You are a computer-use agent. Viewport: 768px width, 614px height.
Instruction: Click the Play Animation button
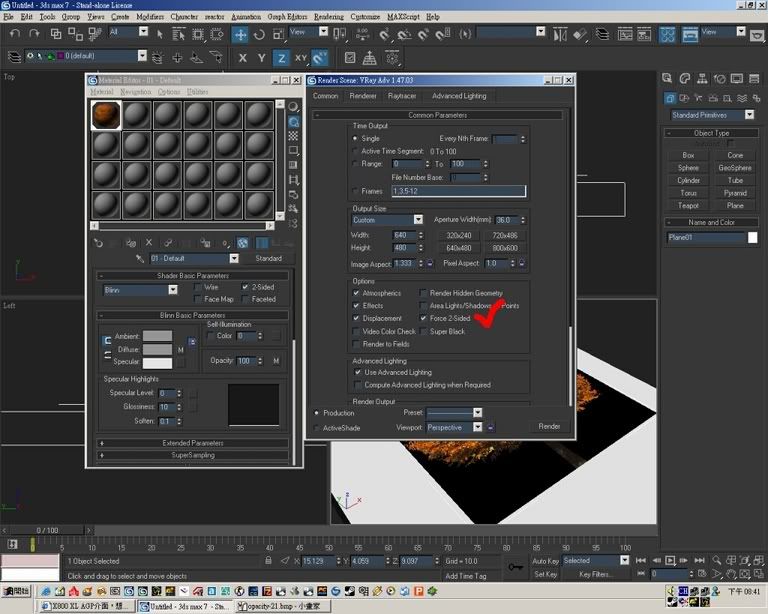tap(670, 560)
